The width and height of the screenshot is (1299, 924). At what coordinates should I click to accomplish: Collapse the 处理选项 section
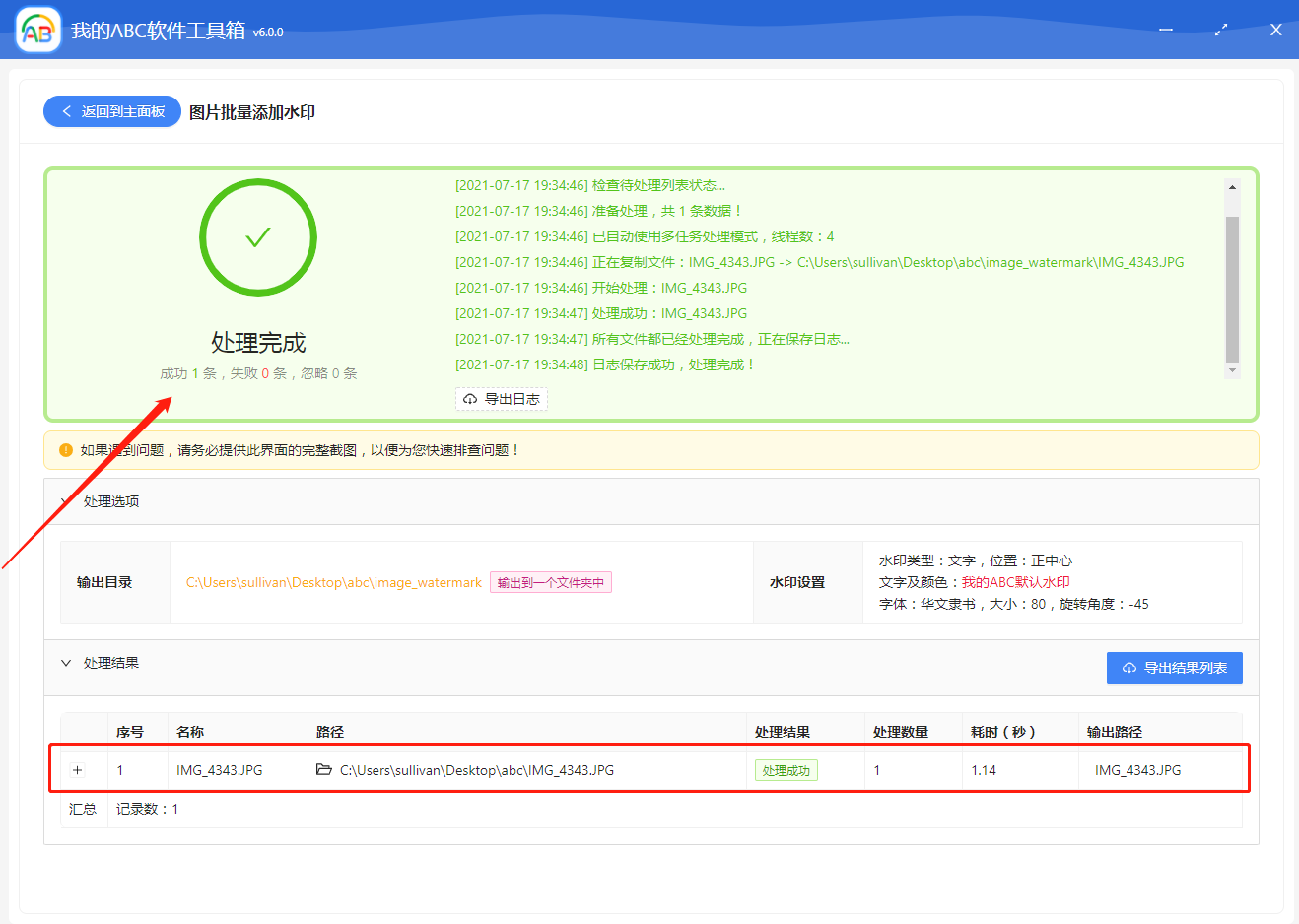(x=66, y=501)
